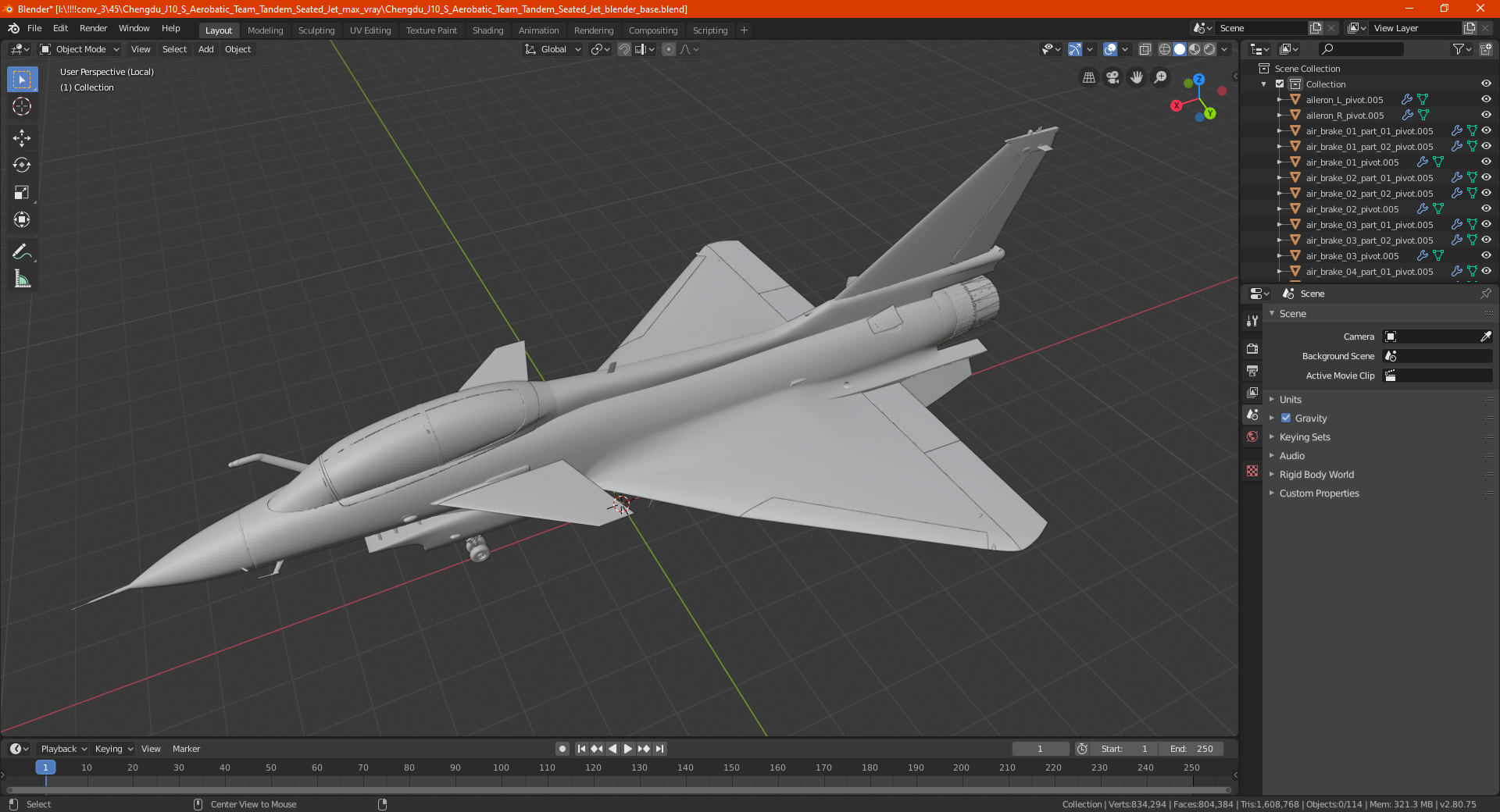Open the Texture properties tab icon
The height and width of the screenshot is (812, 1500).
[x=1252, y=471]
